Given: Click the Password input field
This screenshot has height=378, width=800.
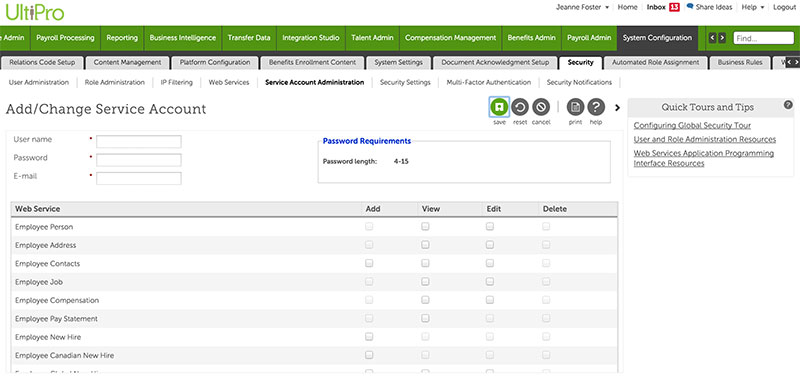Looking at the screenshot, I should pyautogui.click(x=139, y=160).
